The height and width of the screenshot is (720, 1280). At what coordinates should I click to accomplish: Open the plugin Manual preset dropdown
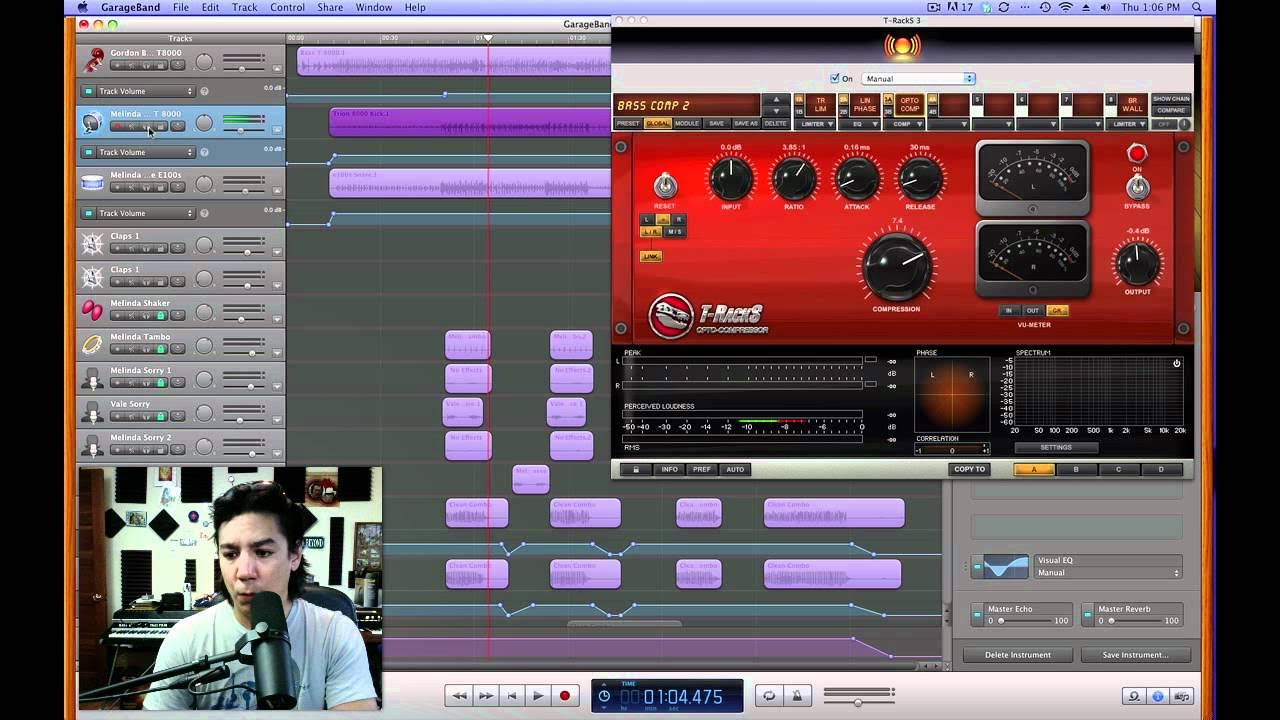click(x=918, y=78)
